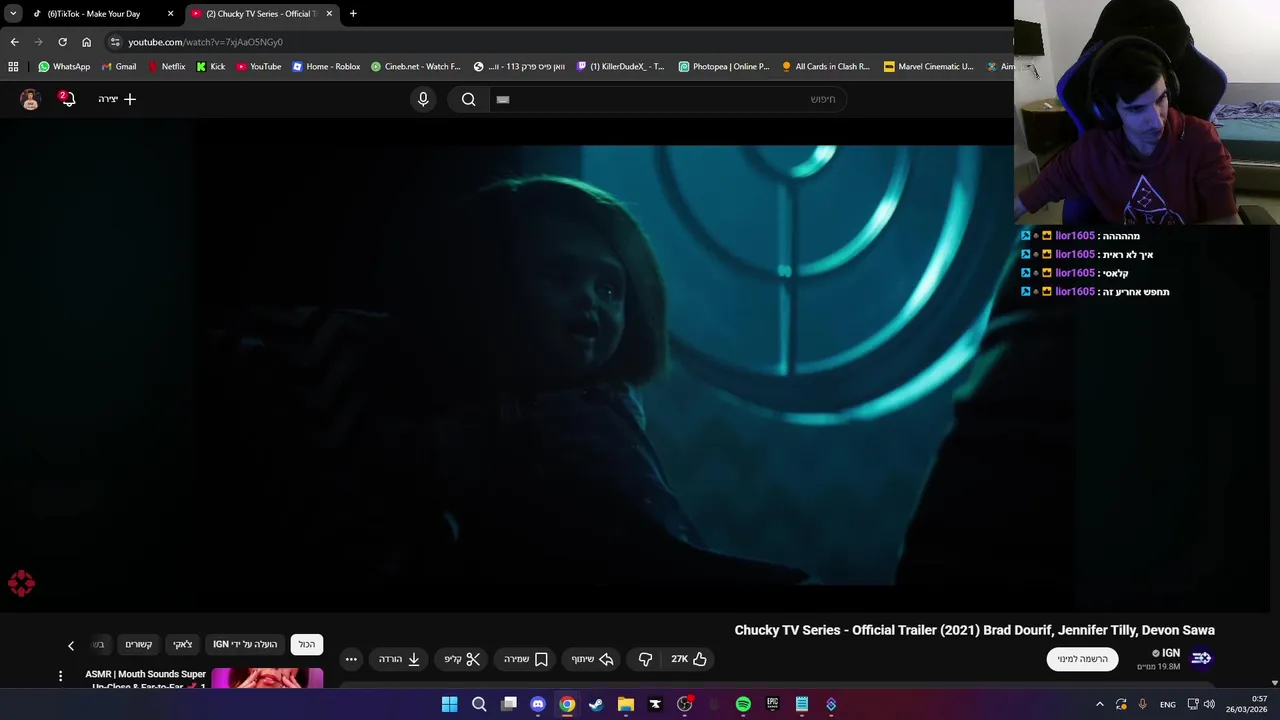This screenshot has height=720, width=1280.
Task: Click the Save (שמירה) bookmark button
Action: click(x=526, y=659)
